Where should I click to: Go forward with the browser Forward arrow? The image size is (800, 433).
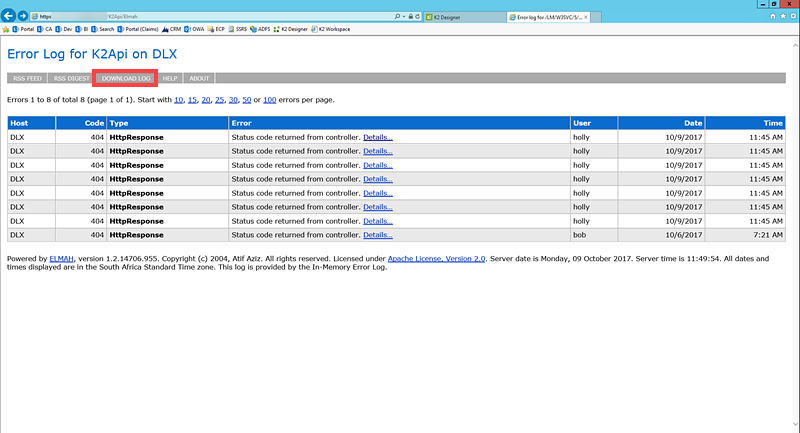pos(23,16)
